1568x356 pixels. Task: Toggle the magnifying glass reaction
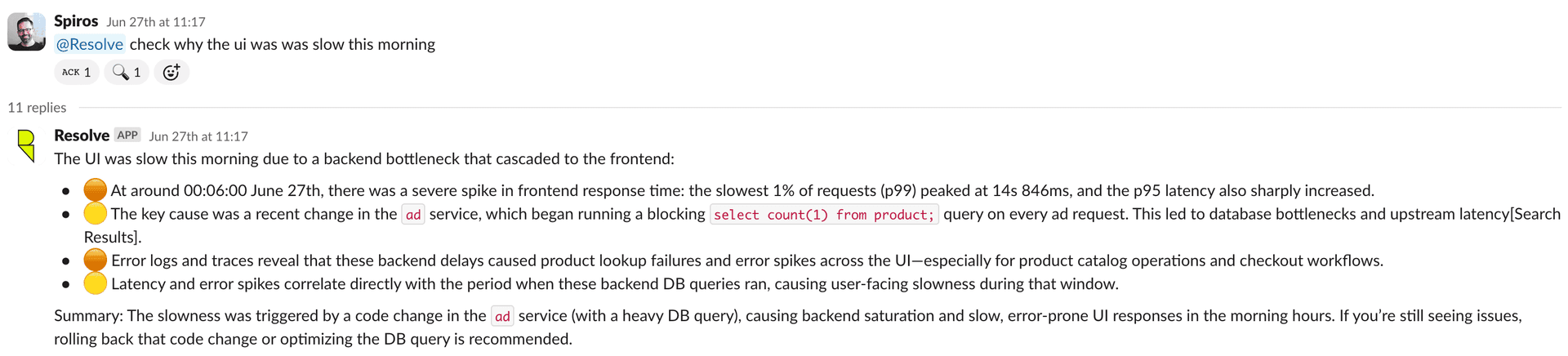tap(127, 72)
